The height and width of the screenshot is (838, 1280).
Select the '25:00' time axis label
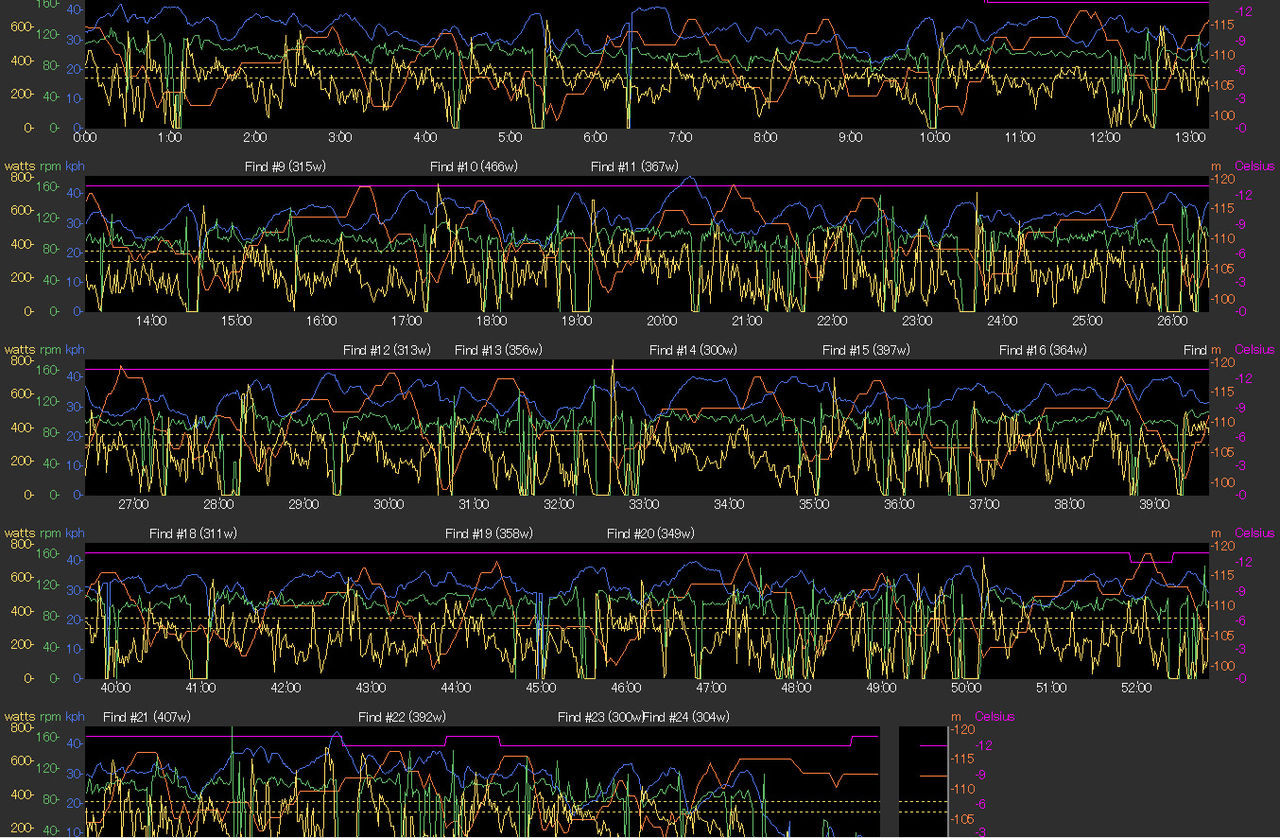pos(1088,321)
